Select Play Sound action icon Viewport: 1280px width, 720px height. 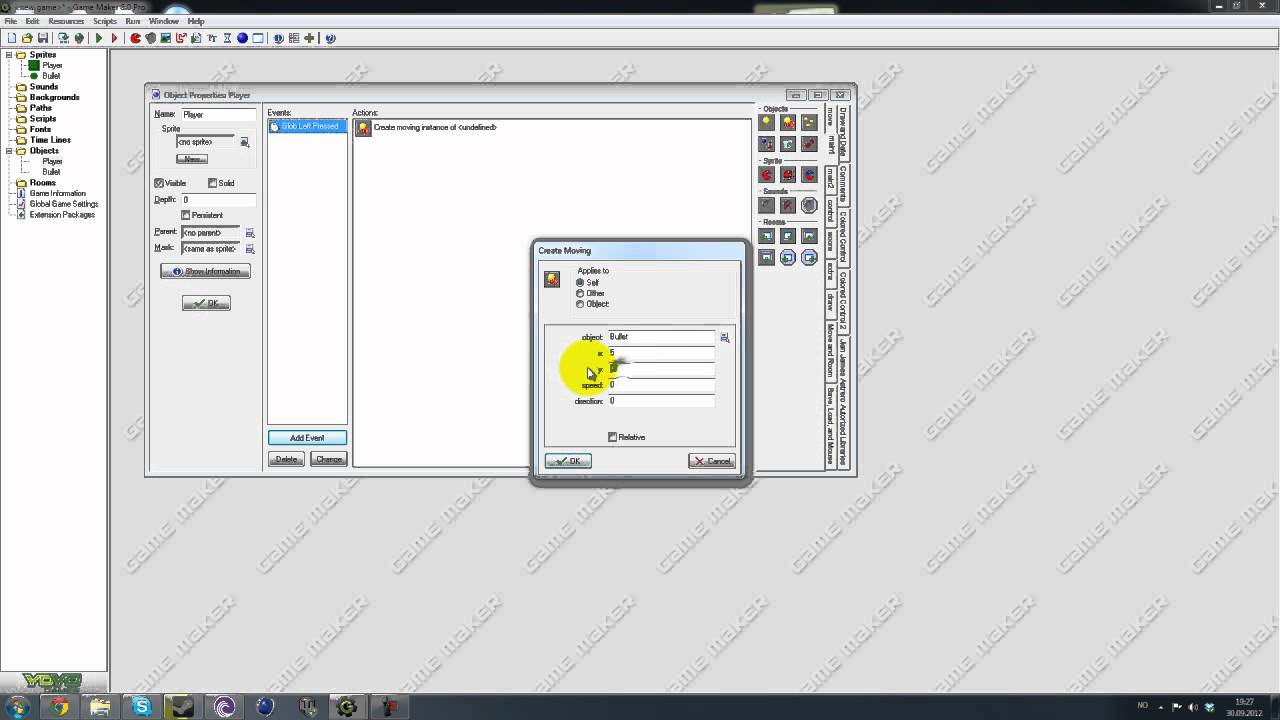[x=767, y=206]
